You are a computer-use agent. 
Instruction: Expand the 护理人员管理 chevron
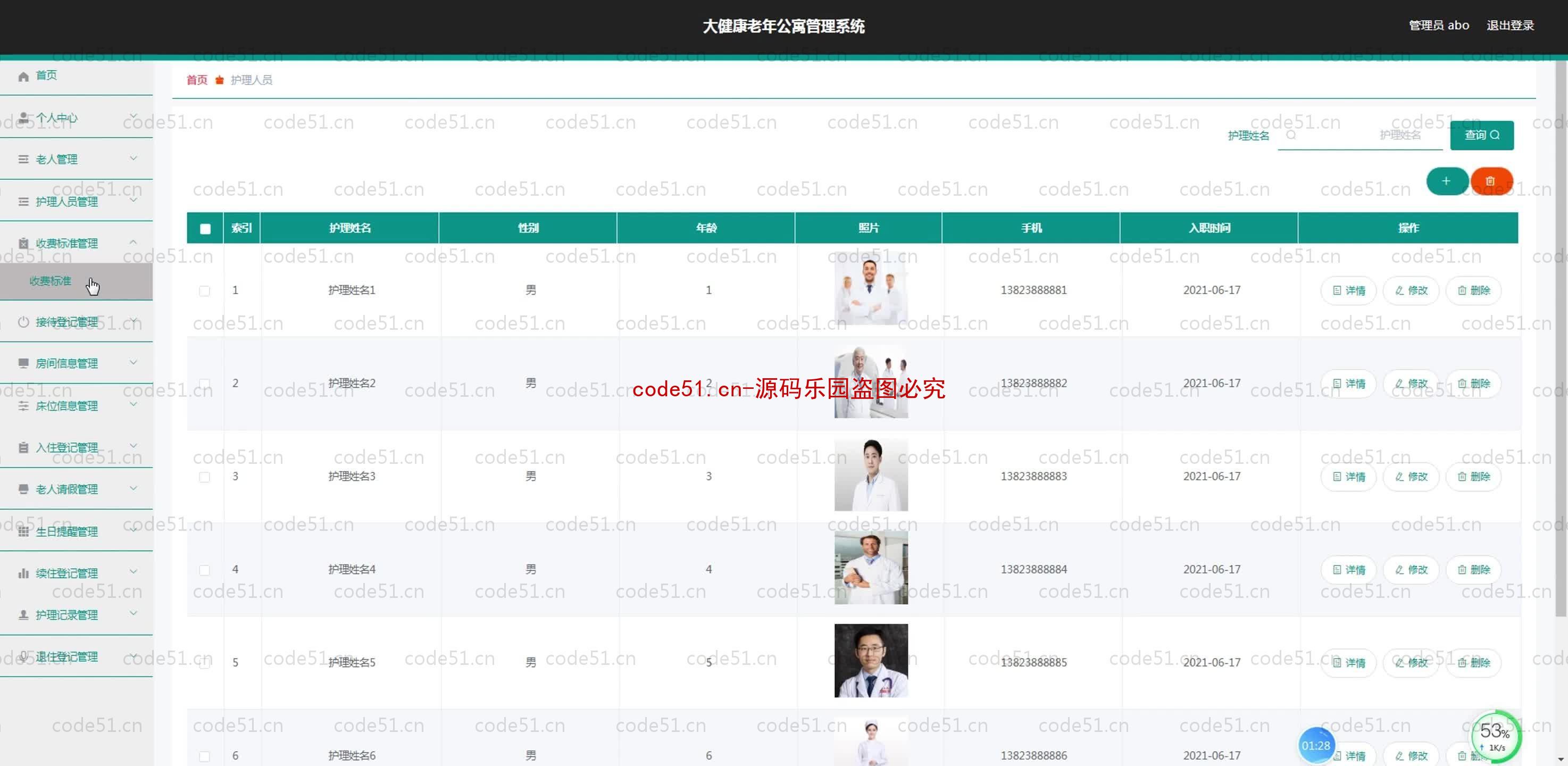(134, 199)
